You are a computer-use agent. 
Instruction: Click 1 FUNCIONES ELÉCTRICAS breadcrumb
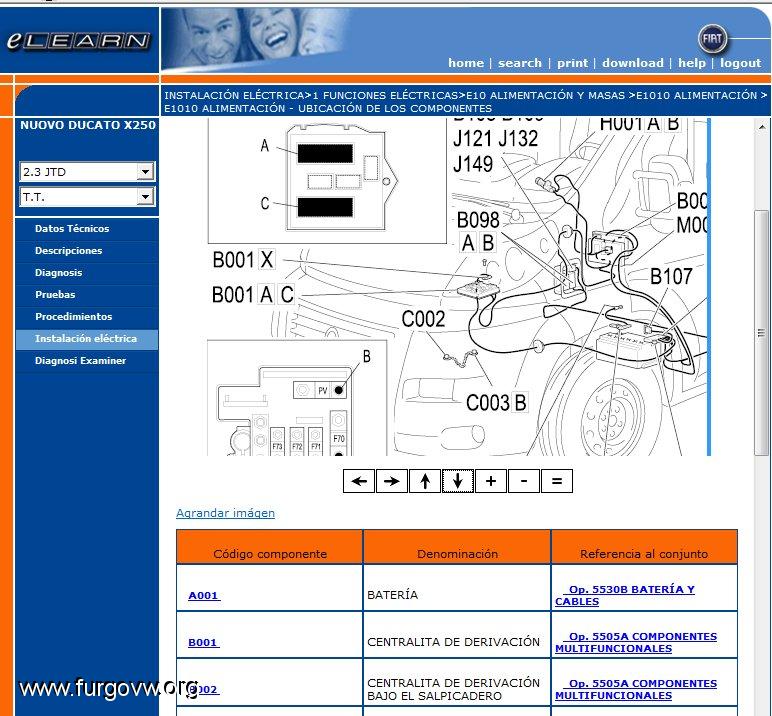coord(386,96)
